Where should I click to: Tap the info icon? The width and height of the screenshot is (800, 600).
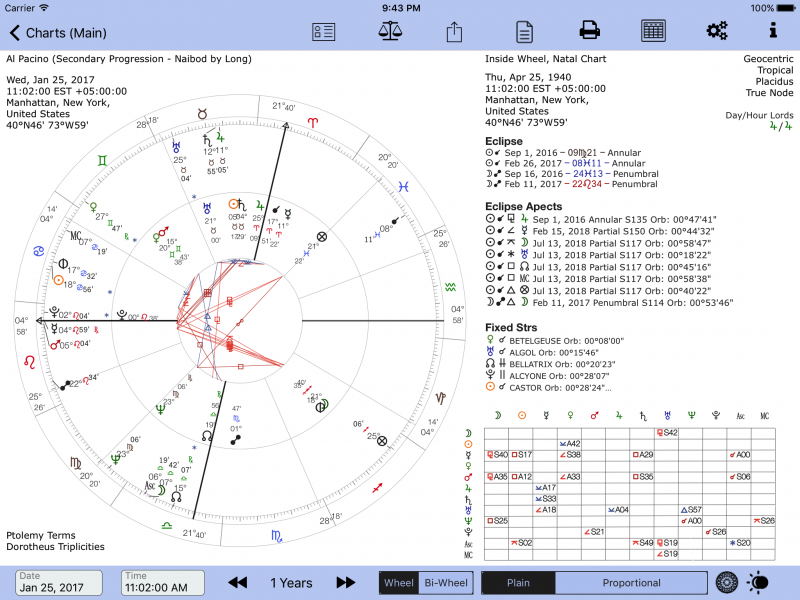[x=773, y=31]
